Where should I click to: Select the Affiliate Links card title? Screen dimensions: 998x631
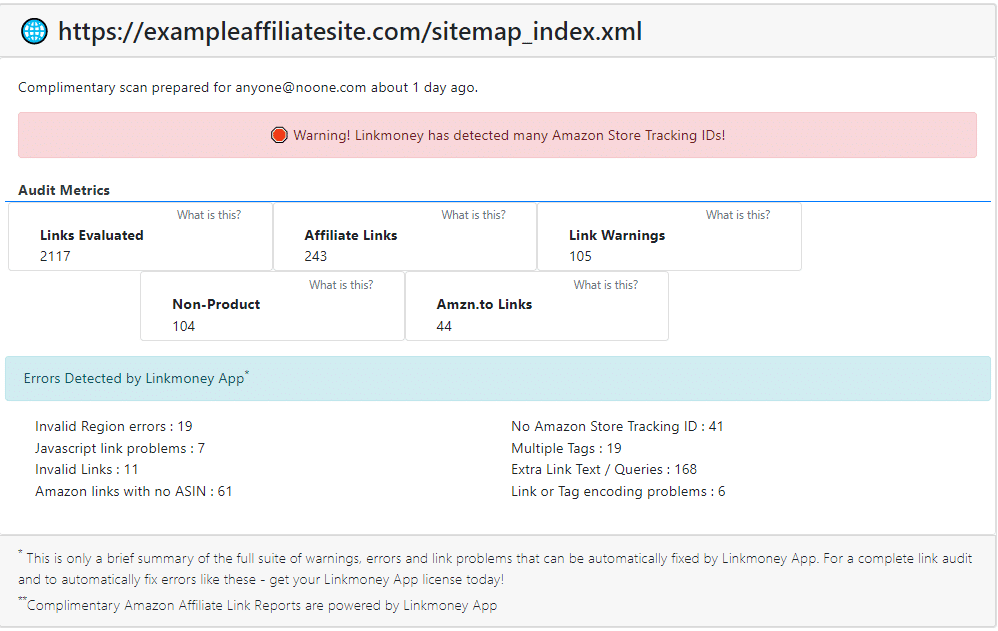[351, 236]
